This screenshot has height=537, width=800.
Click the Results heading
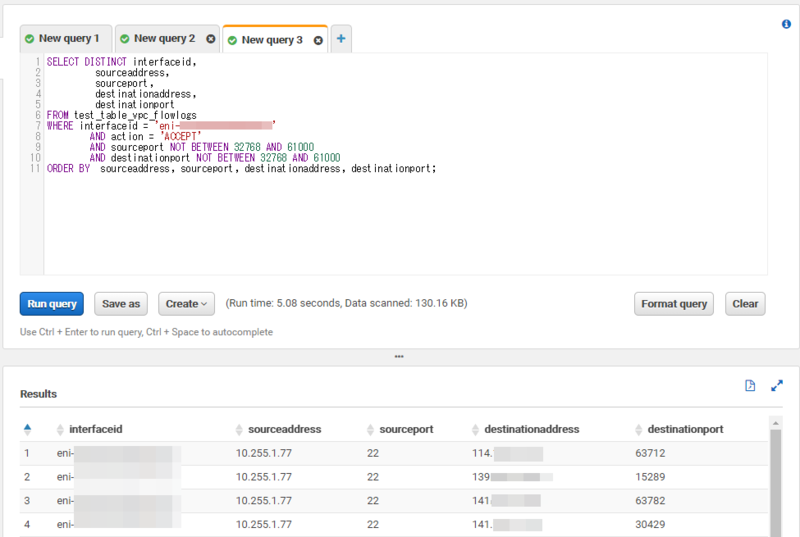click(x=38, y=394)
